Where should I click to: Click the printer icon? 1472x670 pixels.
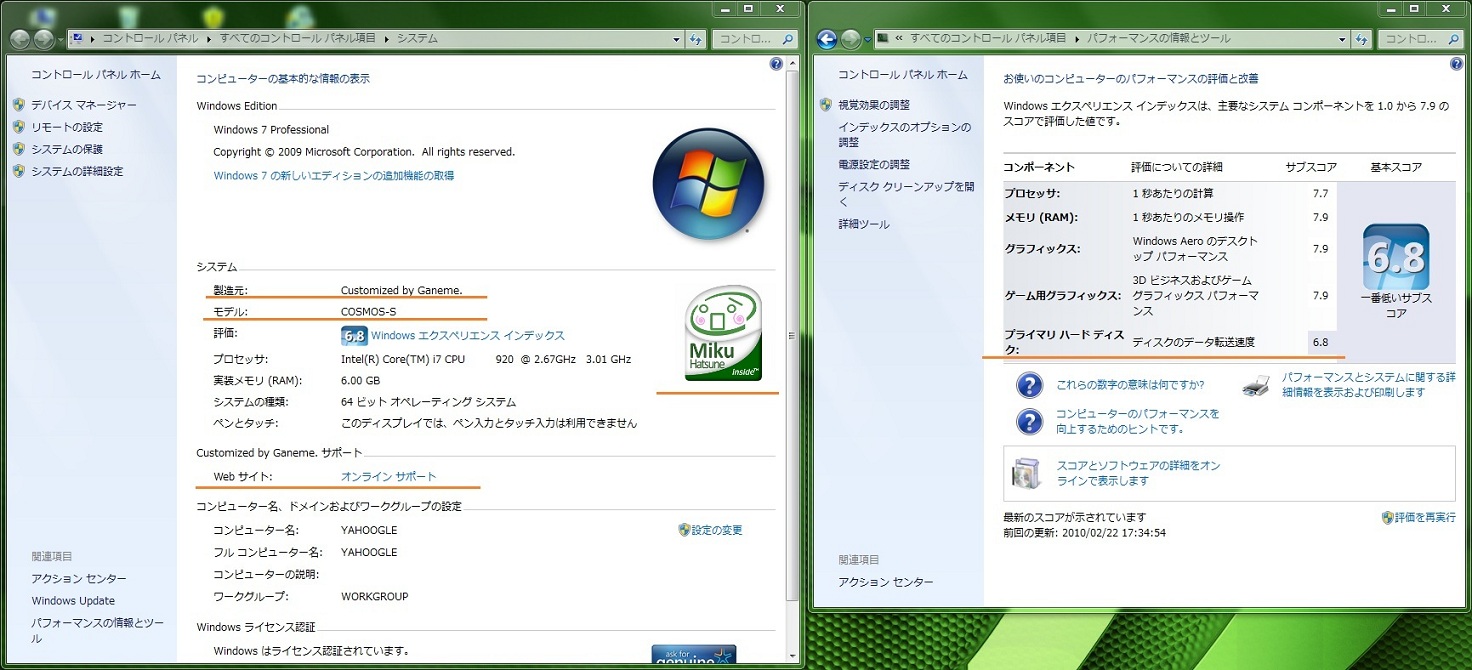[x=1256, y=385]
